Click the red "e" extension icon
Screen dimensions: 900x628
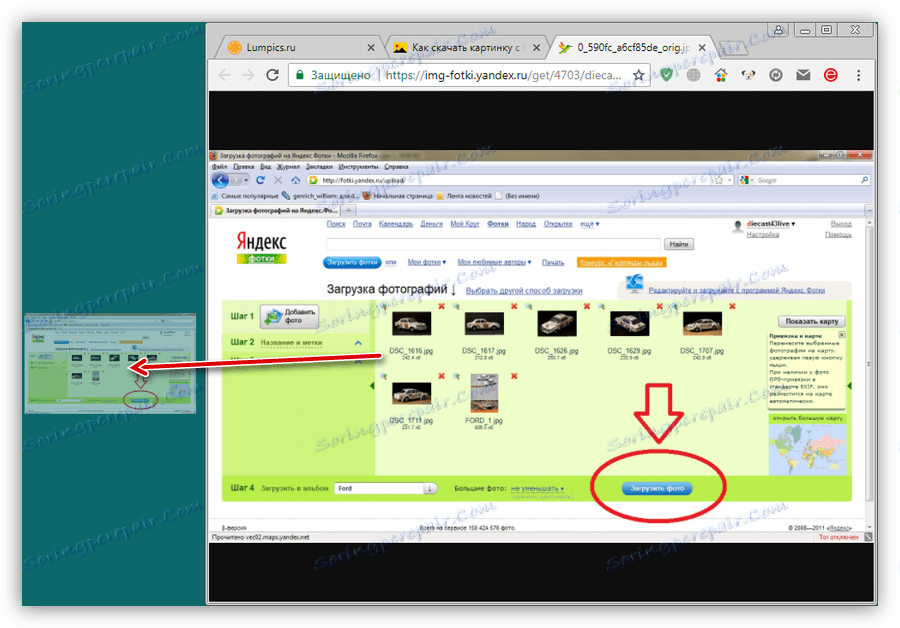point(829,75)
